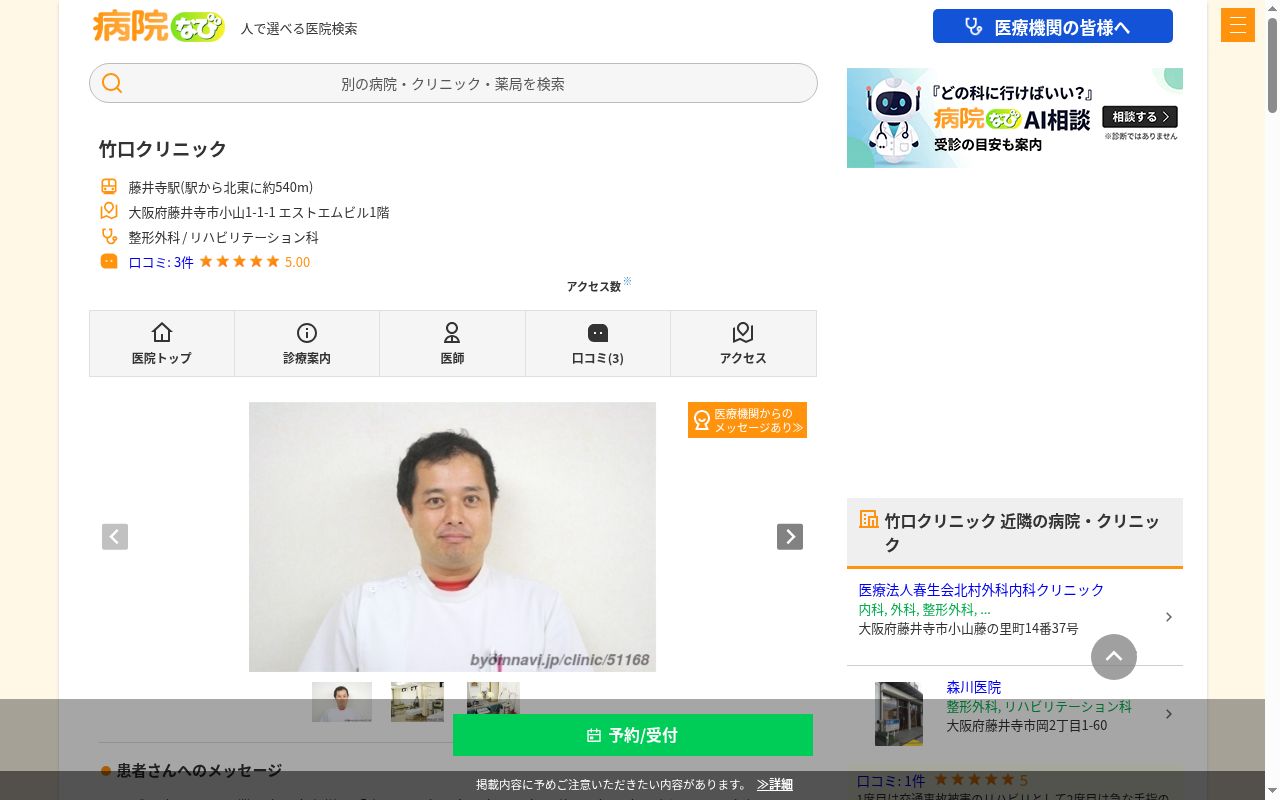This screenshot has height=800, width=1280.
Task: Click the orange review bubble icon
Action: pos(109,261)
